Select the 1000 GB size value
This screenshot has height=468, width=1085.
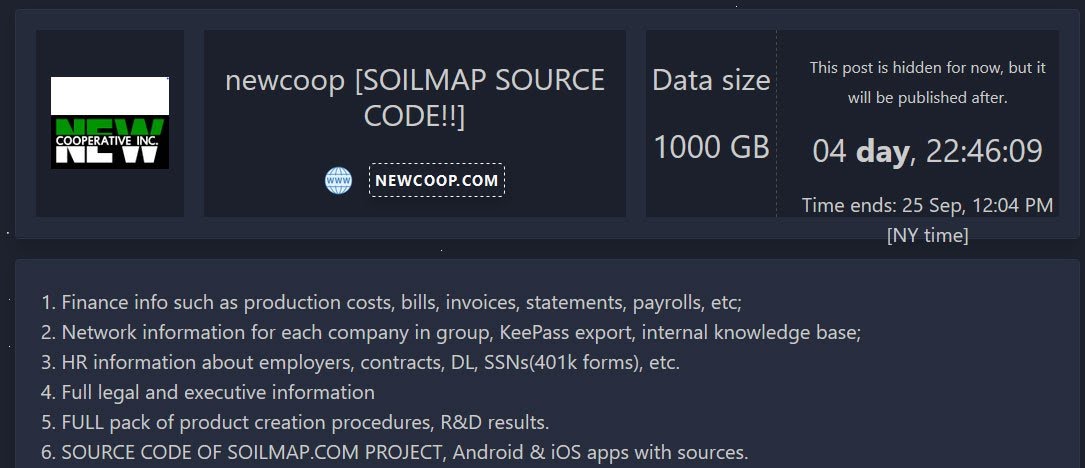711,147
